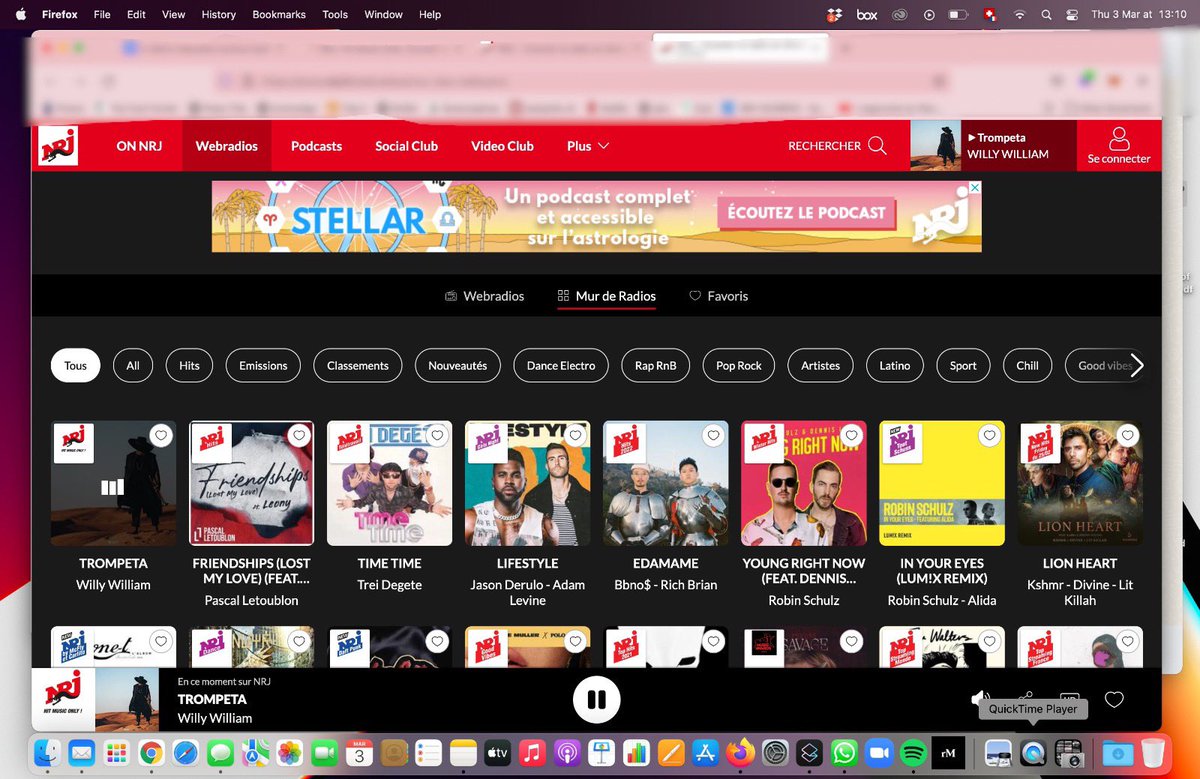This screenshot has width=1200, height=779.
Task: Filter radios by Chill
Action: click(x=1028, y=366)
